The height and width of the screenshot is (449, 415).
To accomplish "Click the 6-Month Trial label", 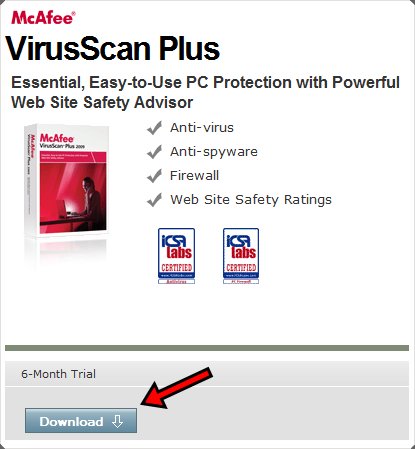I will coord(58,374).
